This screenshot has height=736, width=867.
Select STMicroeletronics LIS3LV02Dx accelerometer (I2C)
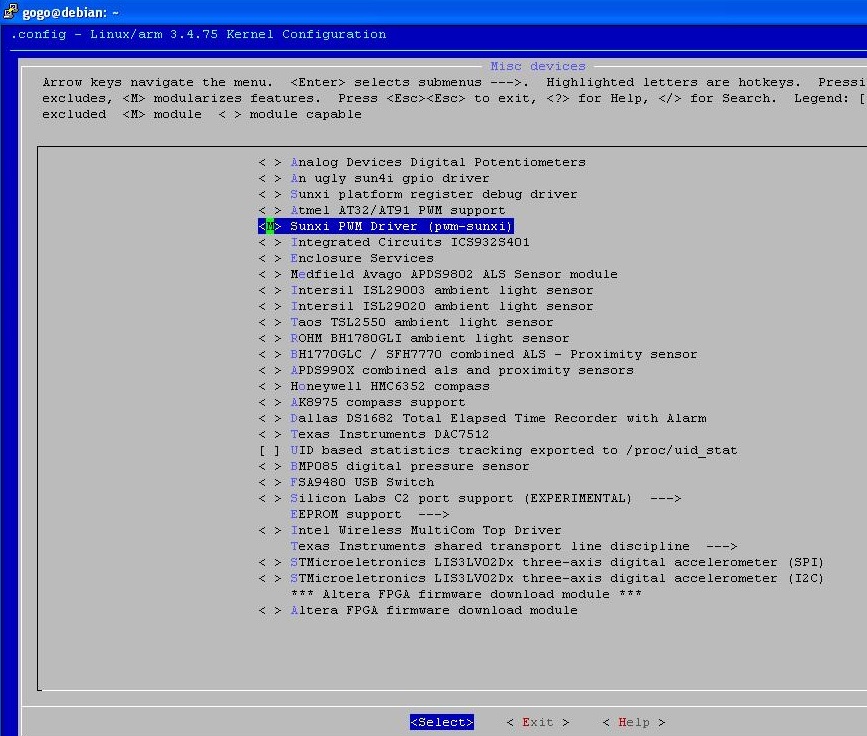tap(557, 578)
